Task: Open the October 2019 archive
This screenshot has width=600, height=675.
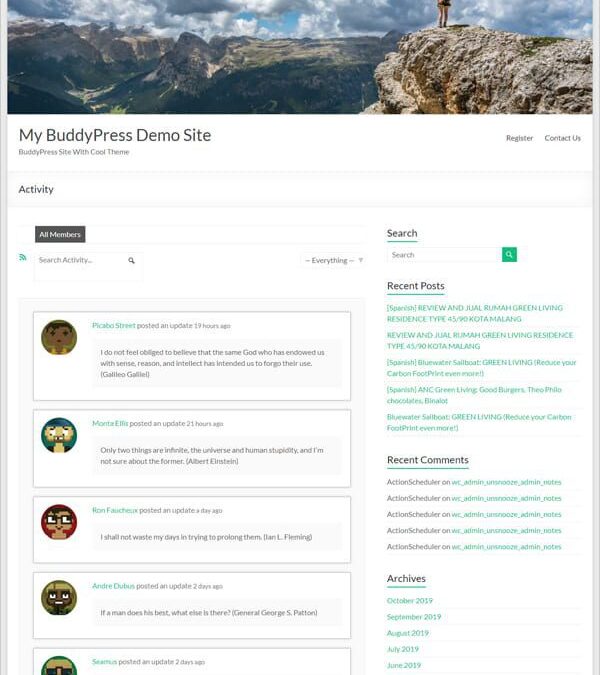Action: (x=410, y=601)
